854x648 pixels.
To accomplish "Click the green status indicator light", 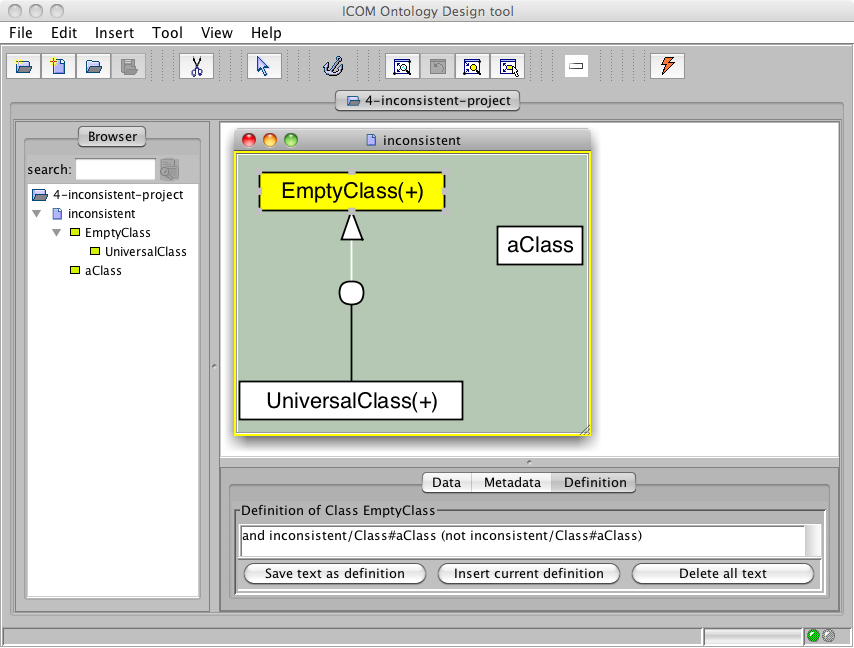I will (813, 635).
